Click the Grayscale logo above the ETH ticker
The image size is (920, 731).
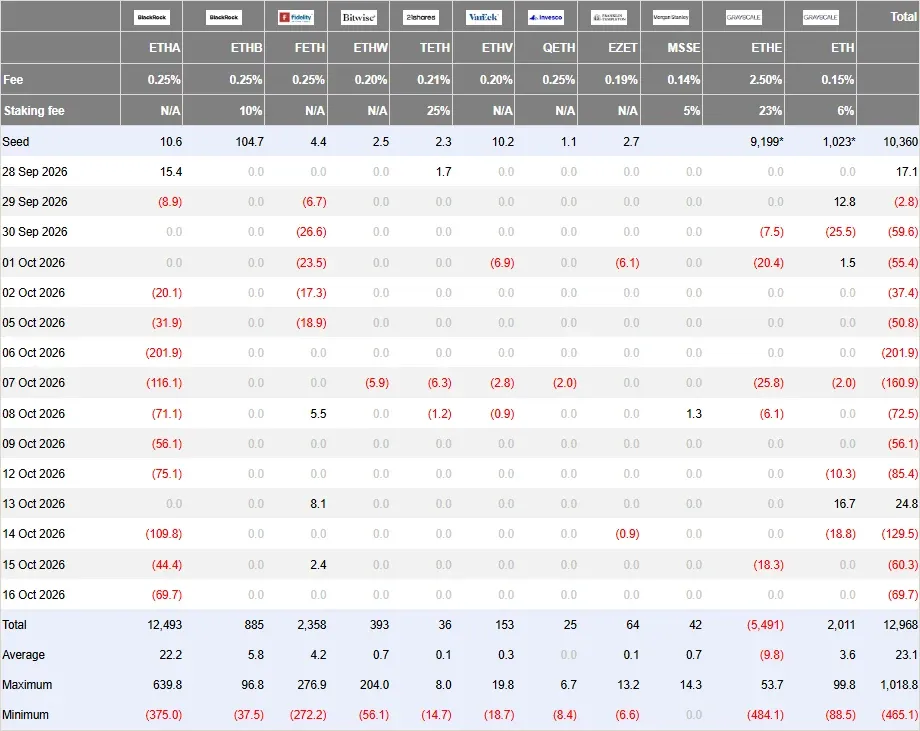pos(821,17)
